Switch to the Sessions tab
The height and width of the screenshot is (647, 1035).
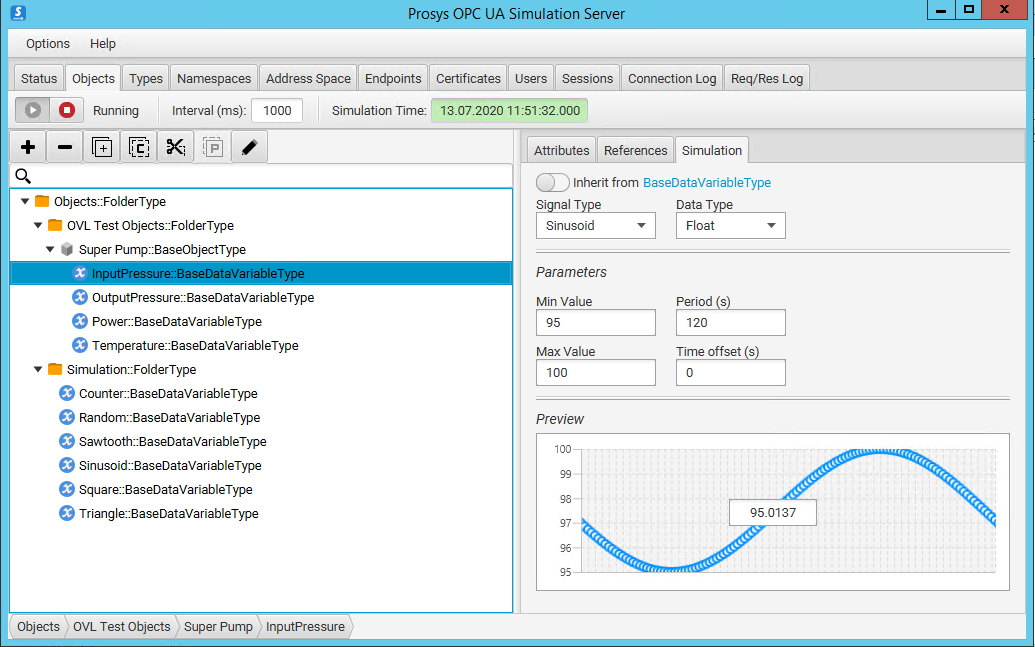pos(587,79)
